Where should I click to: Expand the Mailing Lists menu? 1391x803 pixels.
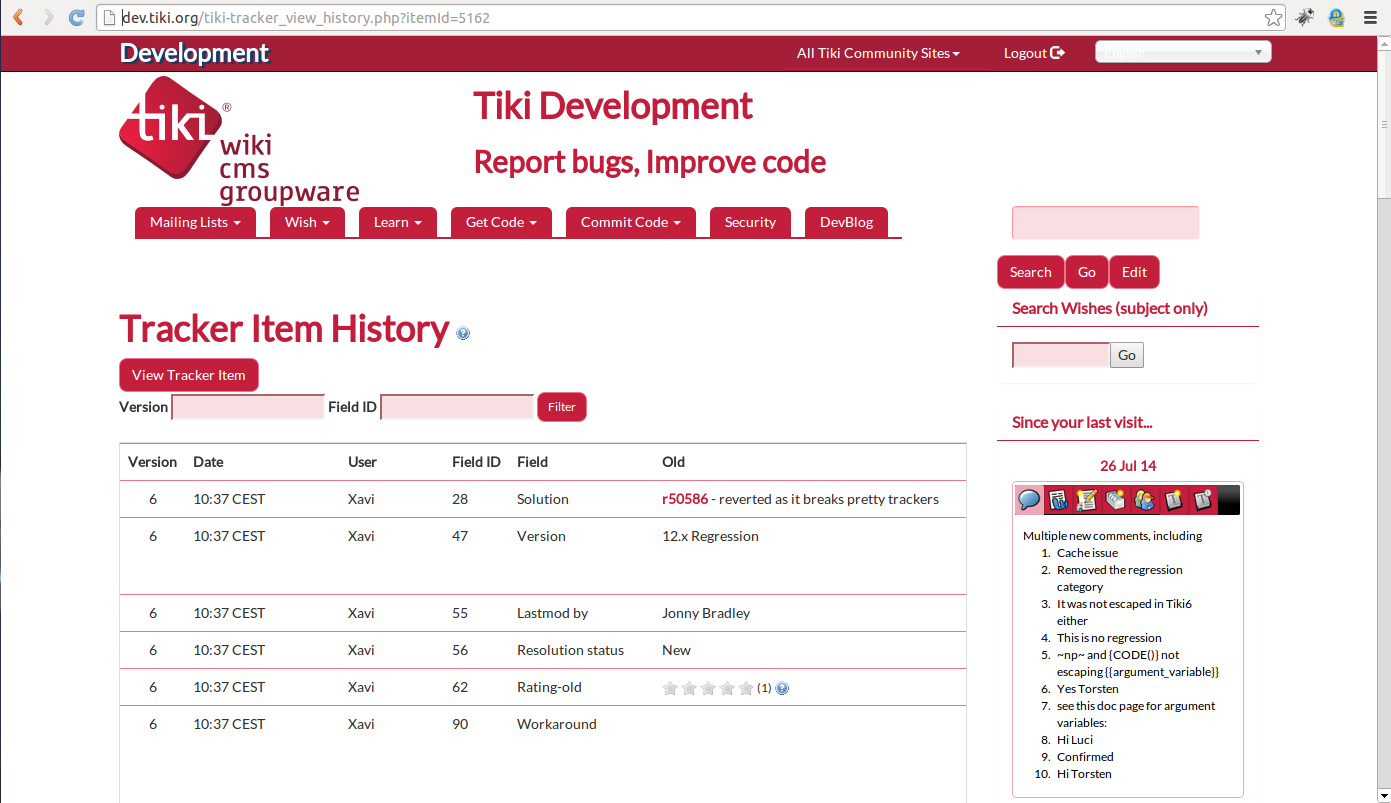[x=195, y=222]
